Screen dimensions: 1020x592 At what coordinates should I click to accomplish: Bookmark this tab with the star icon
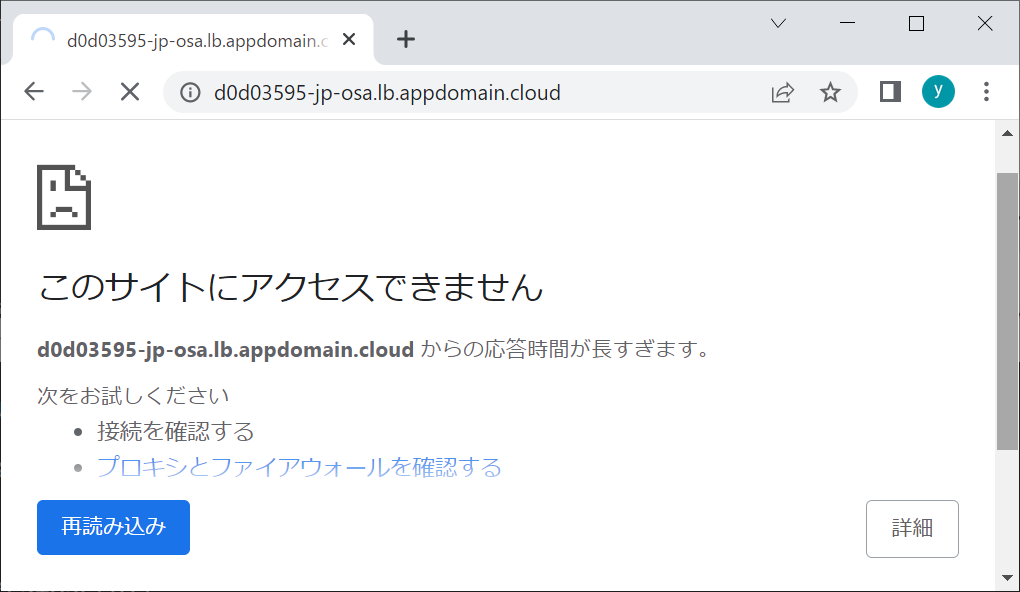830,92
